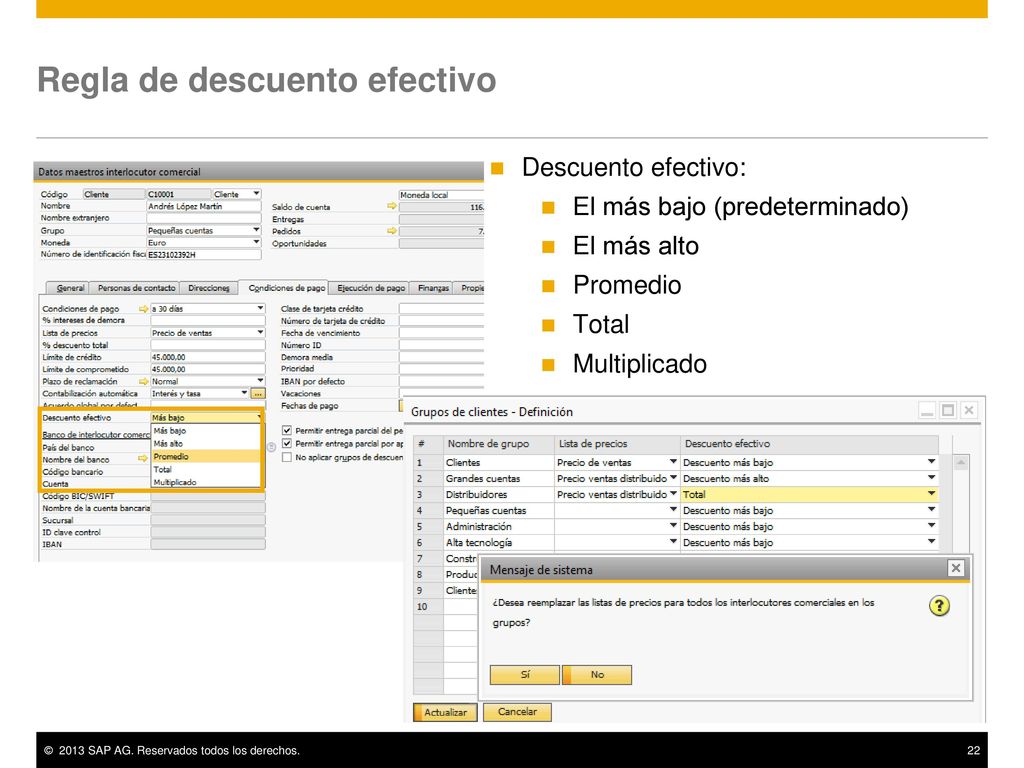Expand Contabilización automática Interés y tasa dropdown
1024x768 pixels.
coord(244,393)
